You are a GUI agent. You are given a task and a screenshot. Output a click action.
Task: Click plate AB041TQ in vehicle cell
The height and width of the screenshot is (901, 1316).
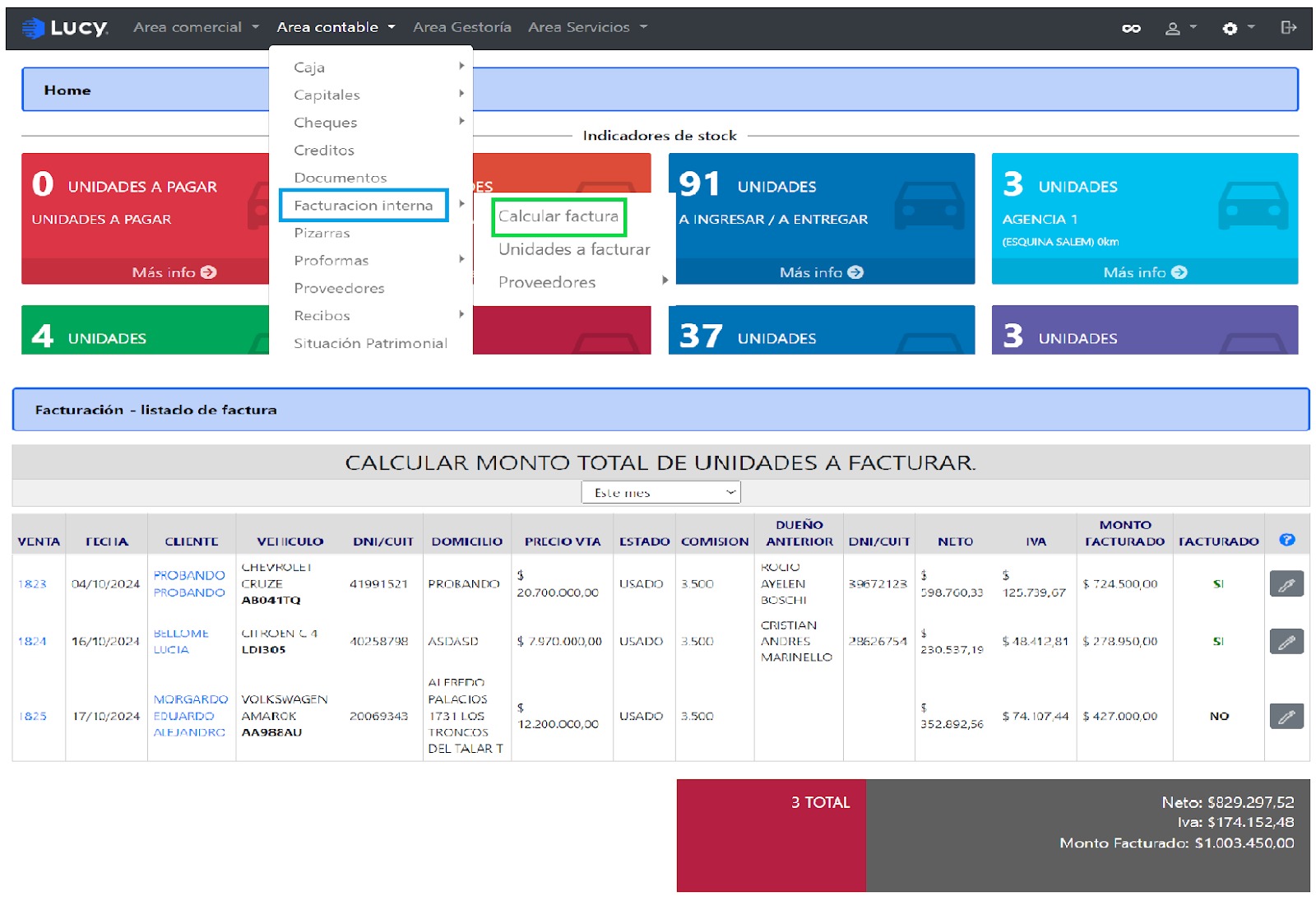coord(271,601)
